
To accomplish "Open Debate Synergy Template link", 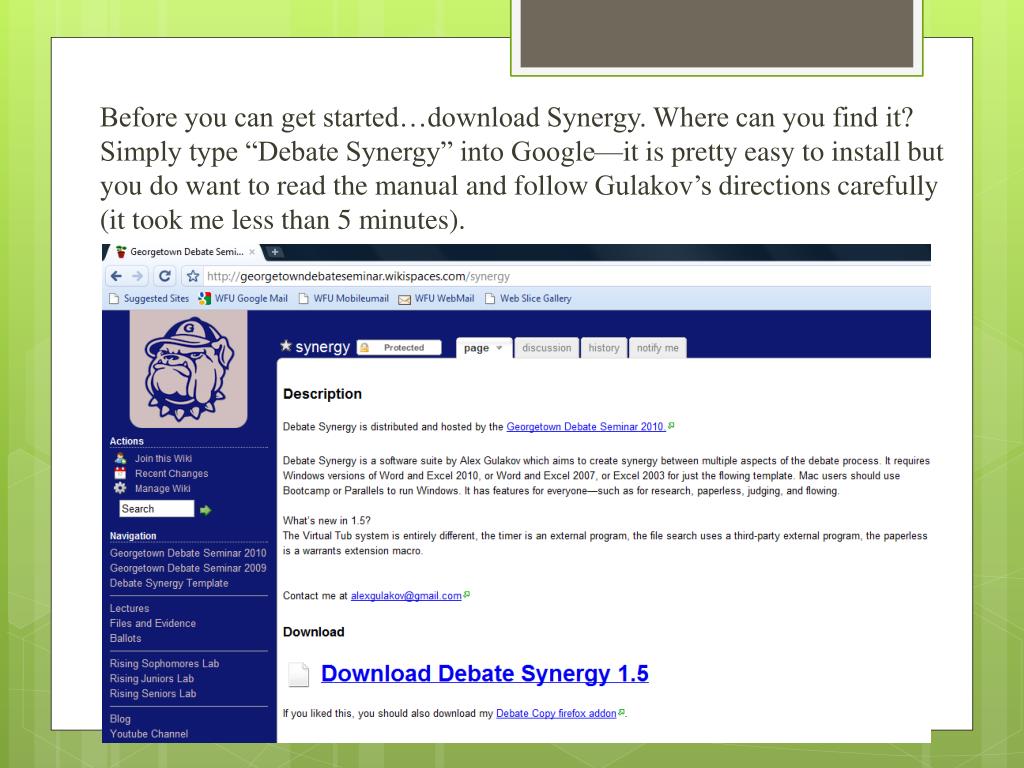I will (x=169, y=583).
